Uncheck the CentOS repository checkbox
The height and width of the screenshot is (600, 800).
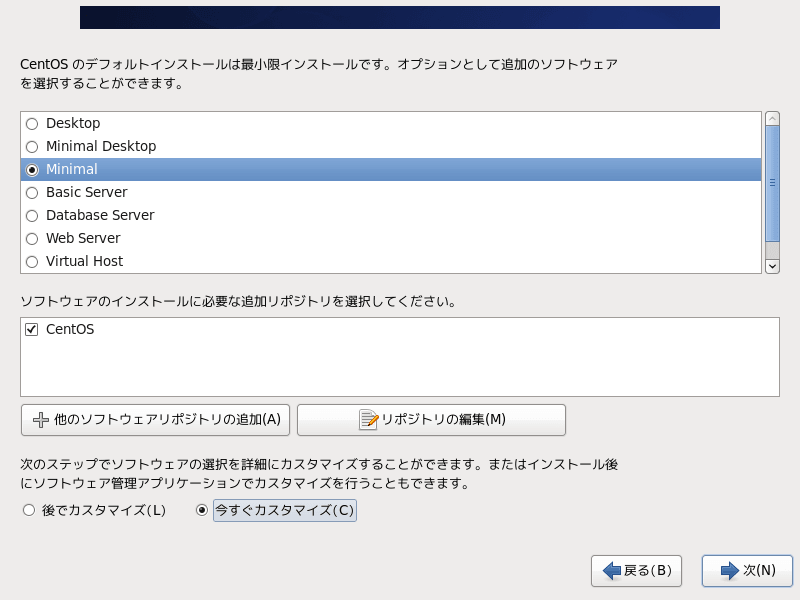click(31, 327)
